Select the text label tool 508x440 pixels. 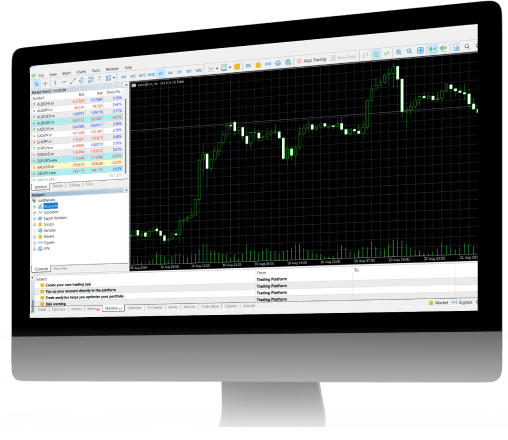(x=100, y=78)
